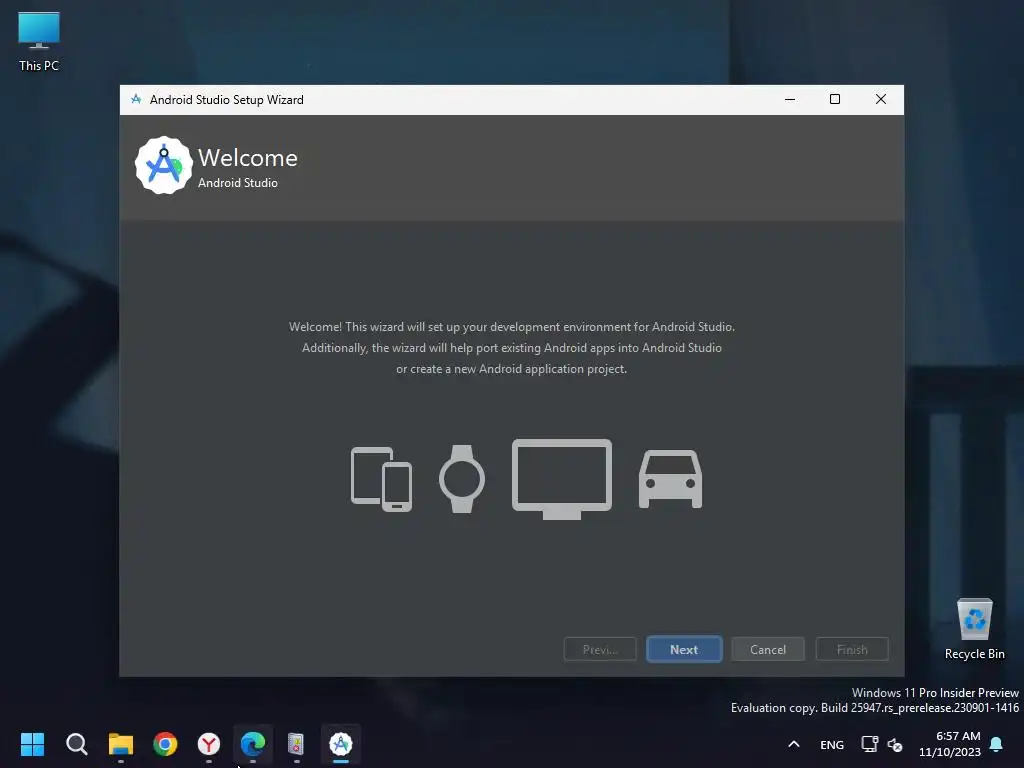Click the car automotive icon

(x=670, y=479)
